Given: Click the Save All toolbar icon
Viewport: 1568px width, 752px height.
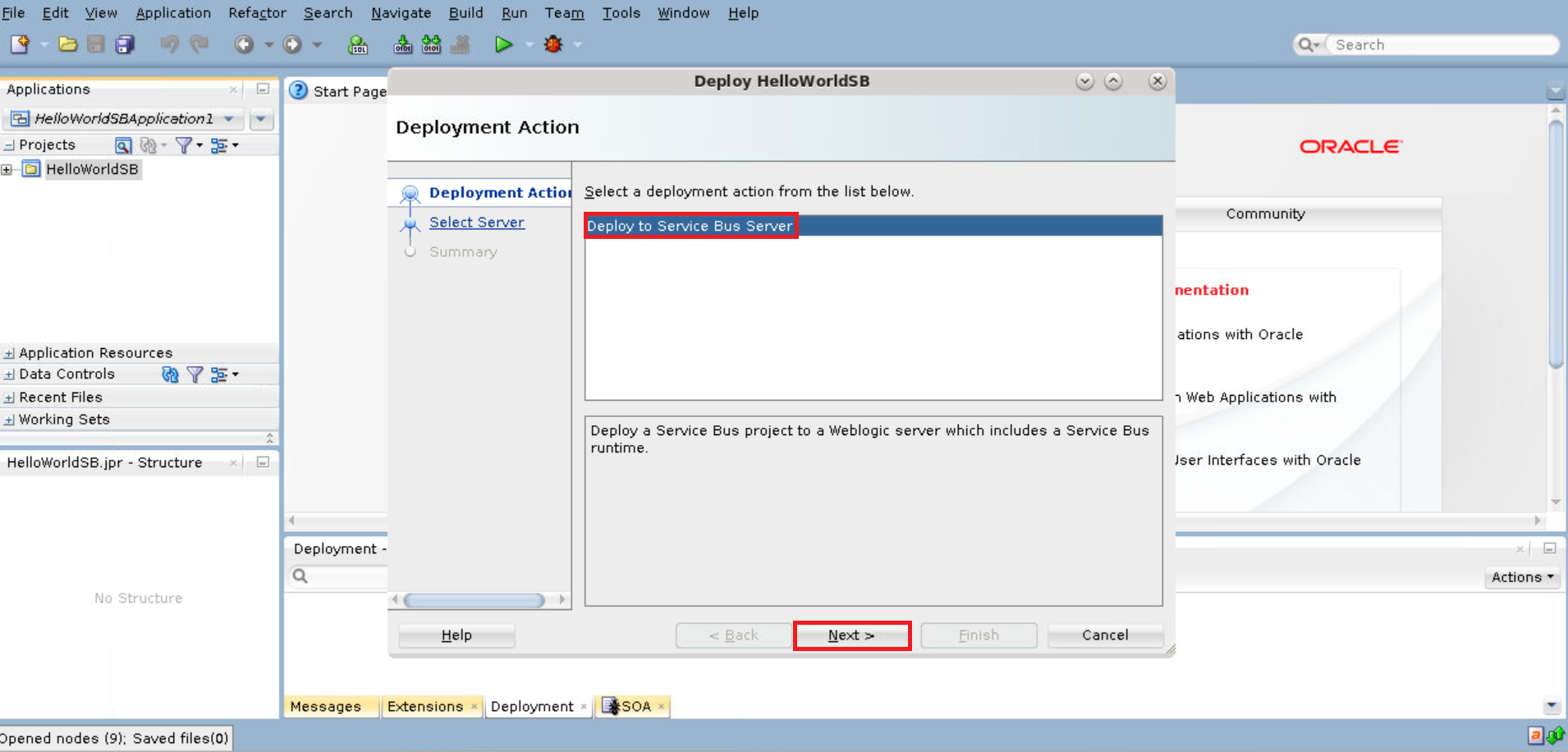Looking at the screenshot, I should pyautogui.click(x=125, y=44).
